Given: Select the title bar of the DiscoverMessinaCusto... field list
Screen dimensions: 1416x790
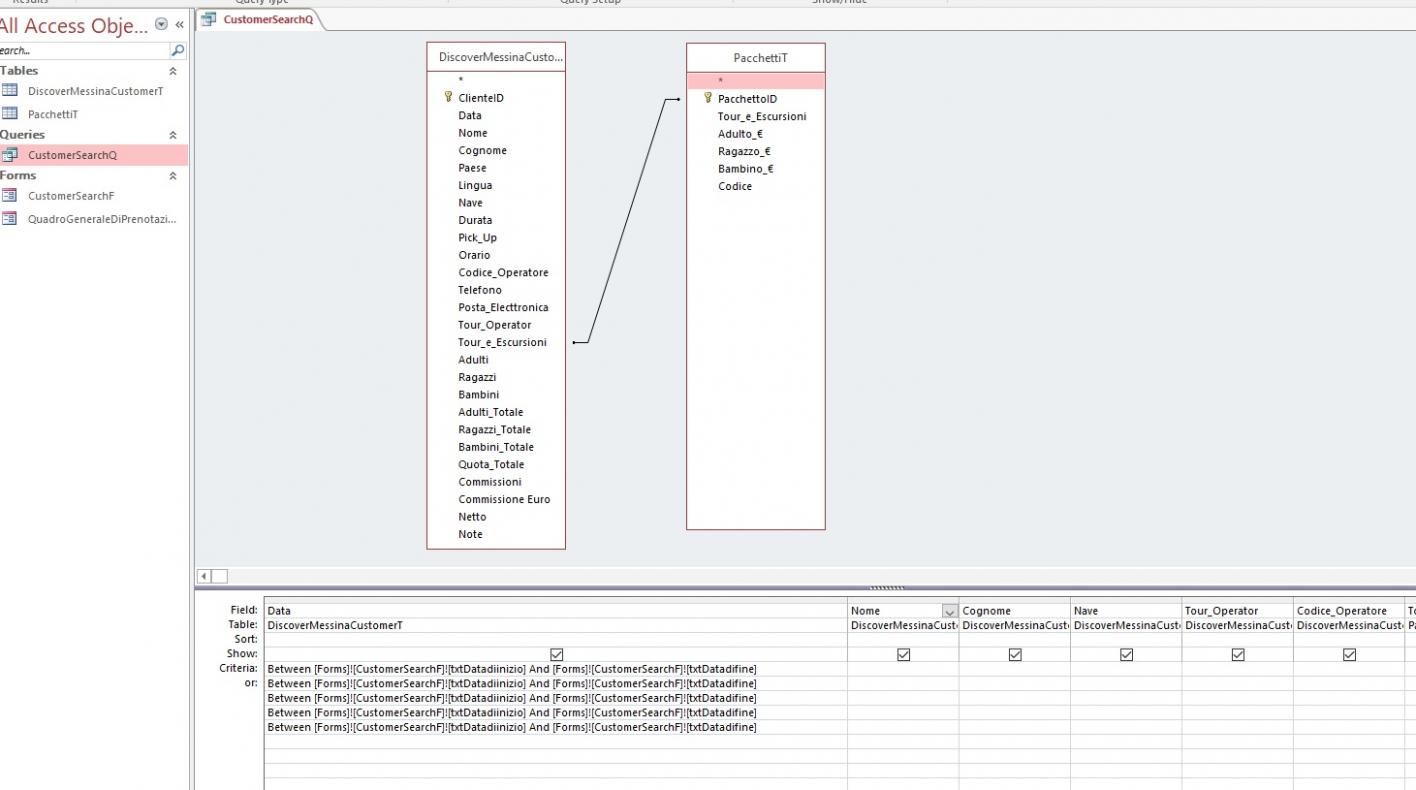Looking at the screenshot, I should 496,57.
